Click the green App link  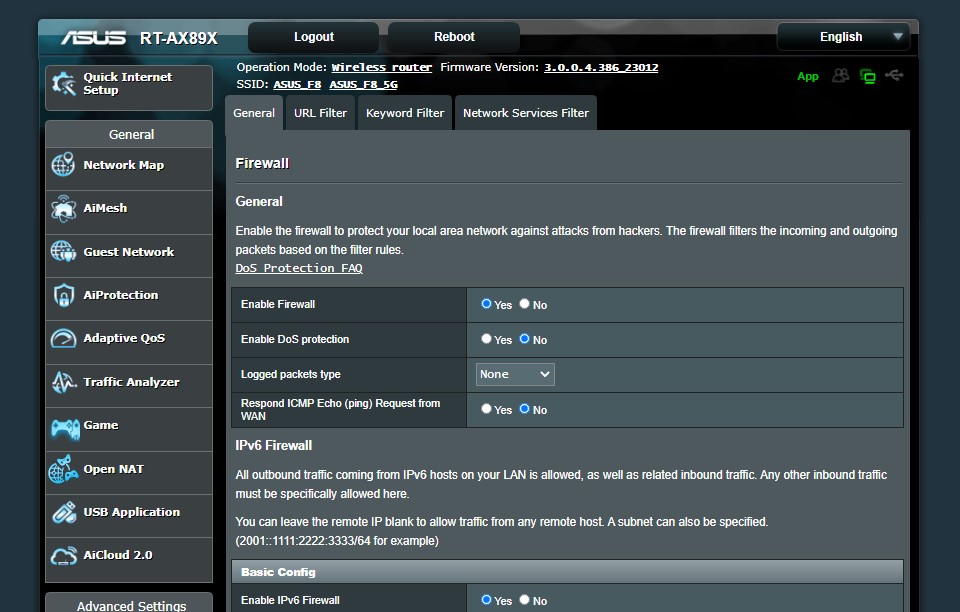(808, 76)
